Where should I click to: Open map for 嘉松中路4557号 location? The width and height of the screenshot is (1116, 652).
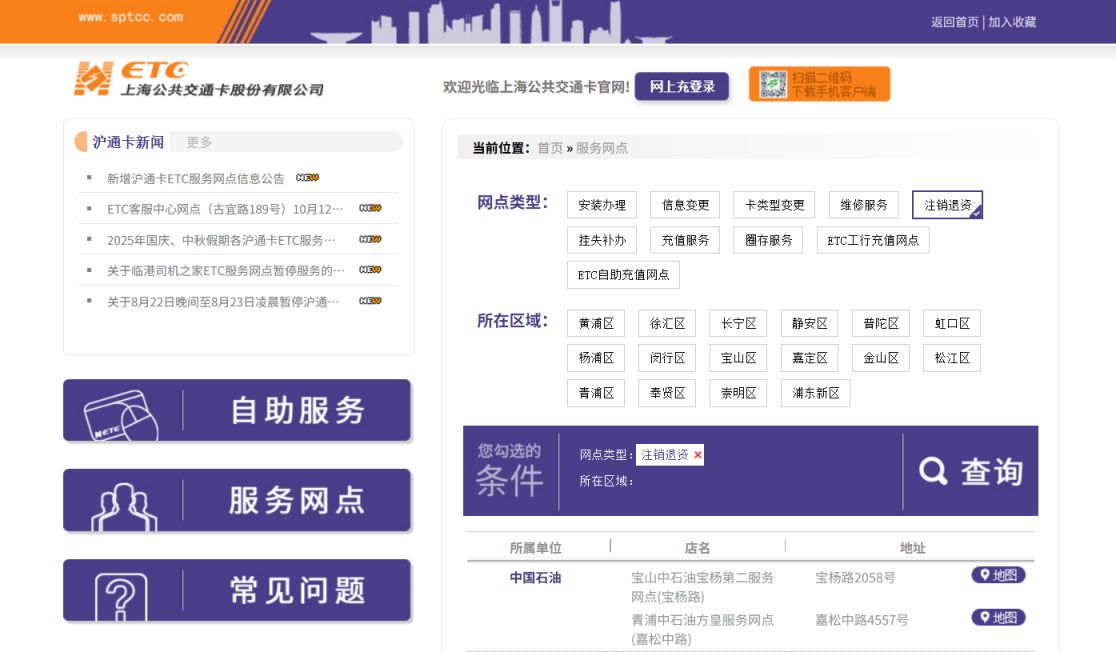coord(998,618)
